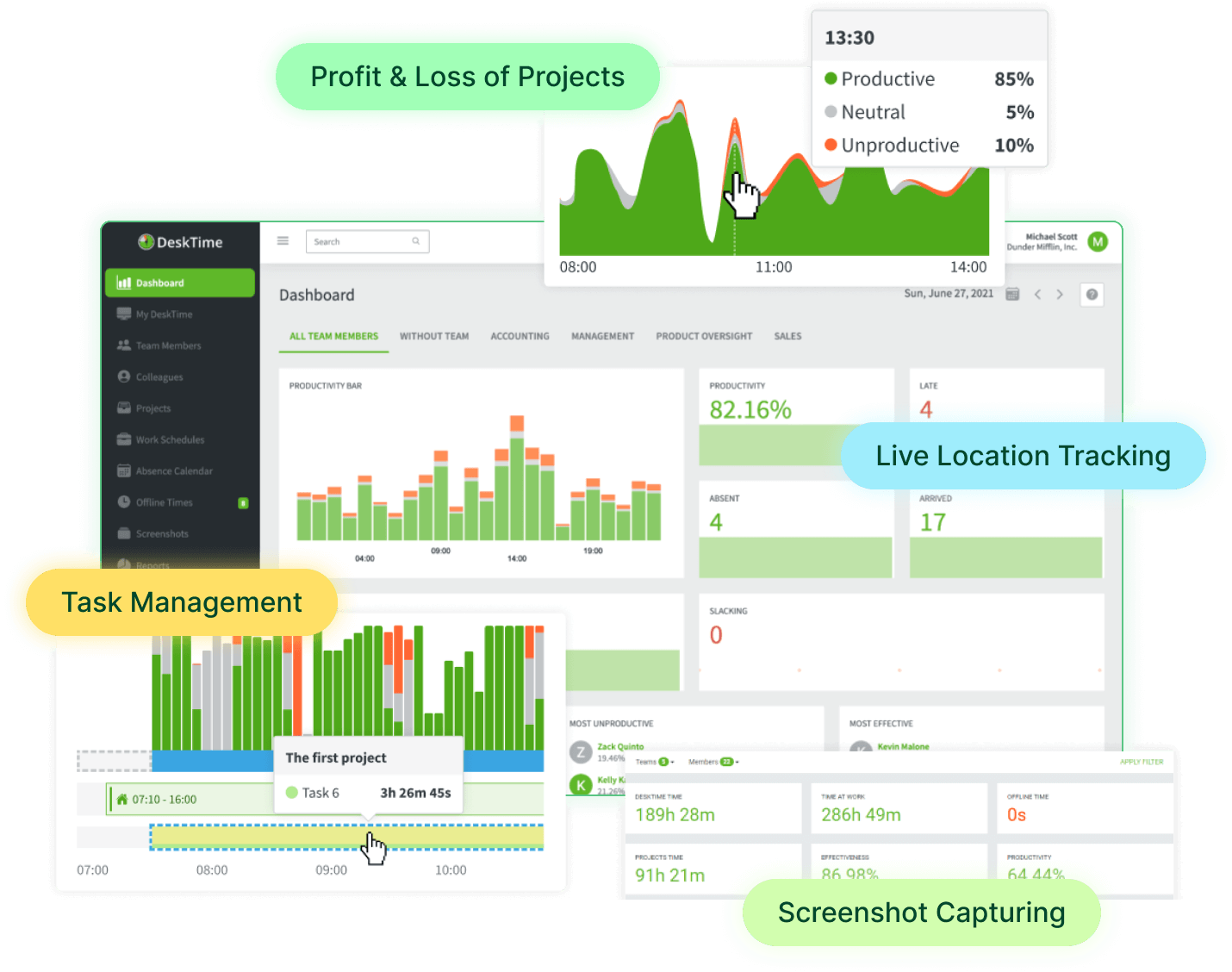
Task: Click the Neutral gray legend dot
Action: pyautogui.click(x=831, y=111)
